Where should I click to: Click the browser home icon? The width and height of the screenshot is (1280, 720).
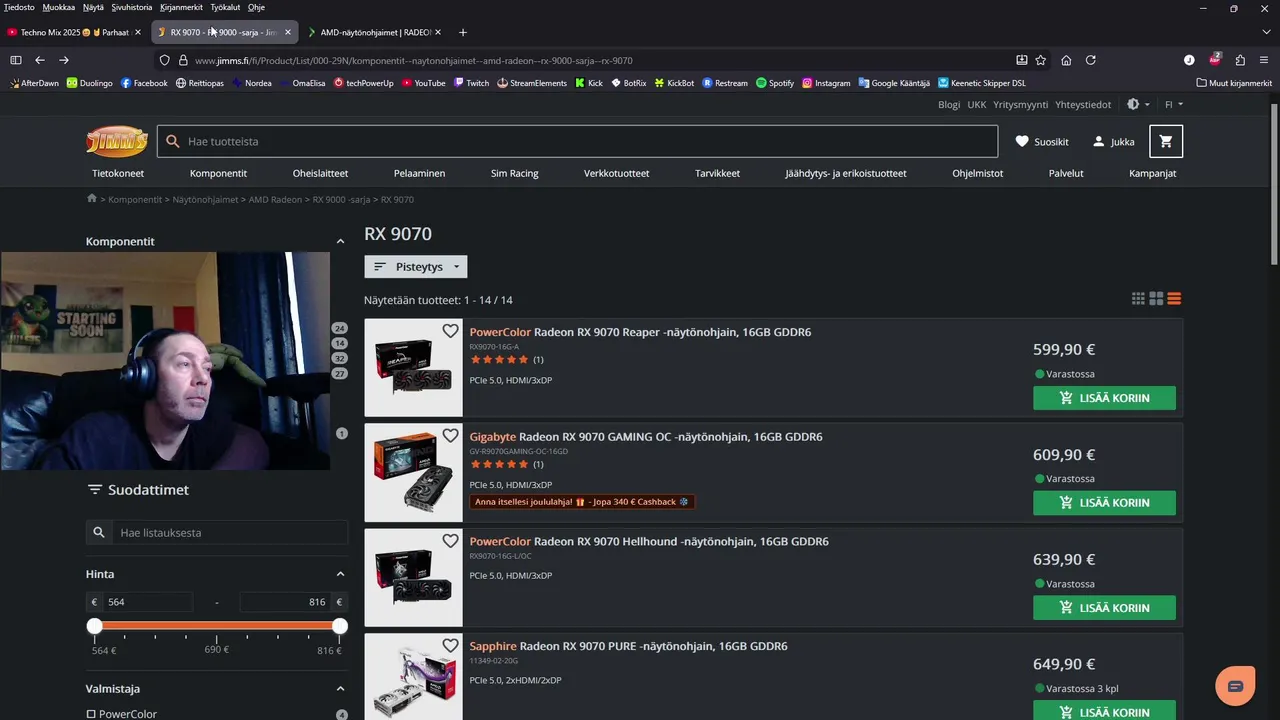pyautogui.click(x=1066, y=60)
